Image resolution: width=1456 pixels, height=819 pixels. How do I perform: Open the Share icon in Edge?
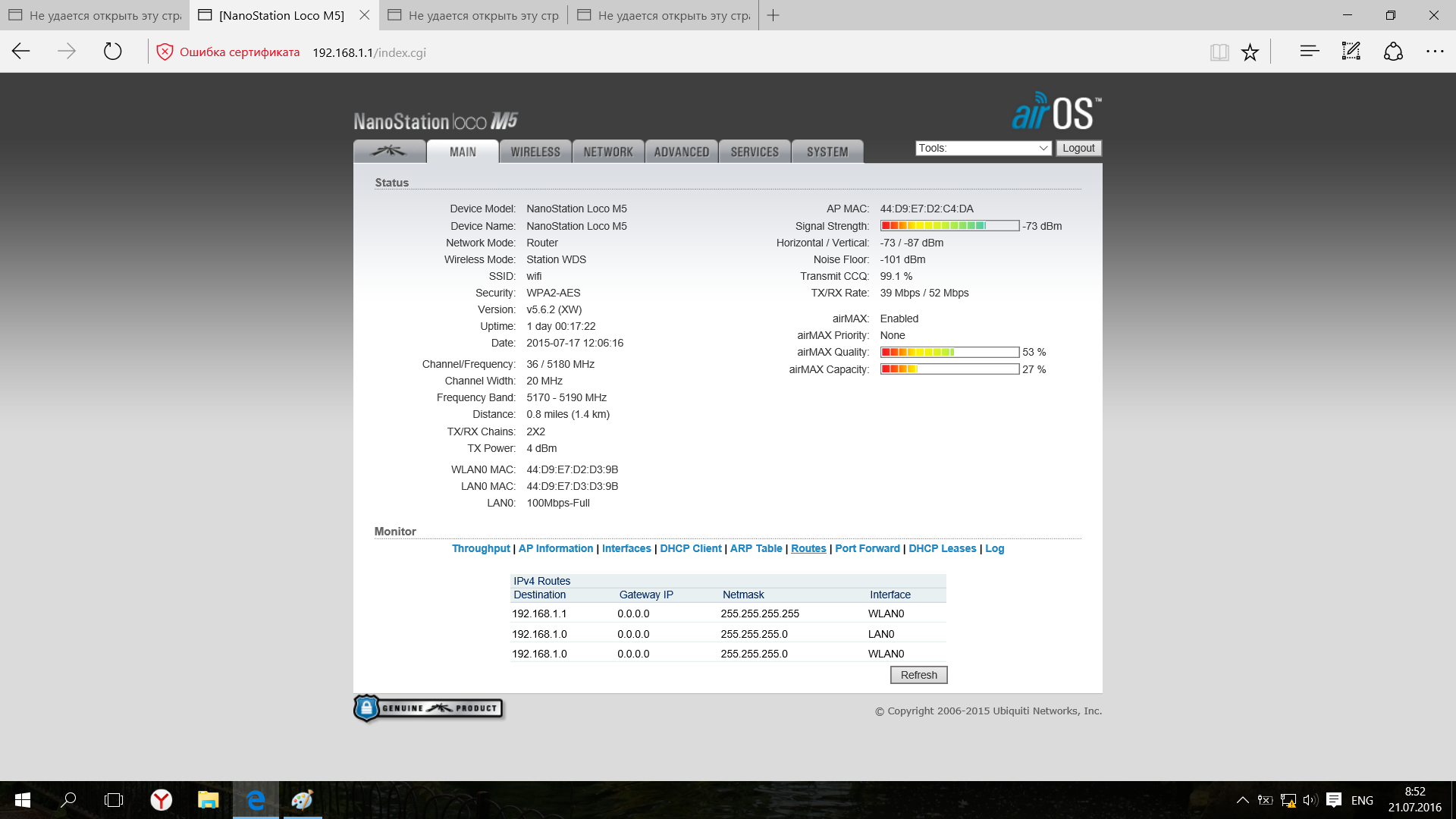point(1393,52)
